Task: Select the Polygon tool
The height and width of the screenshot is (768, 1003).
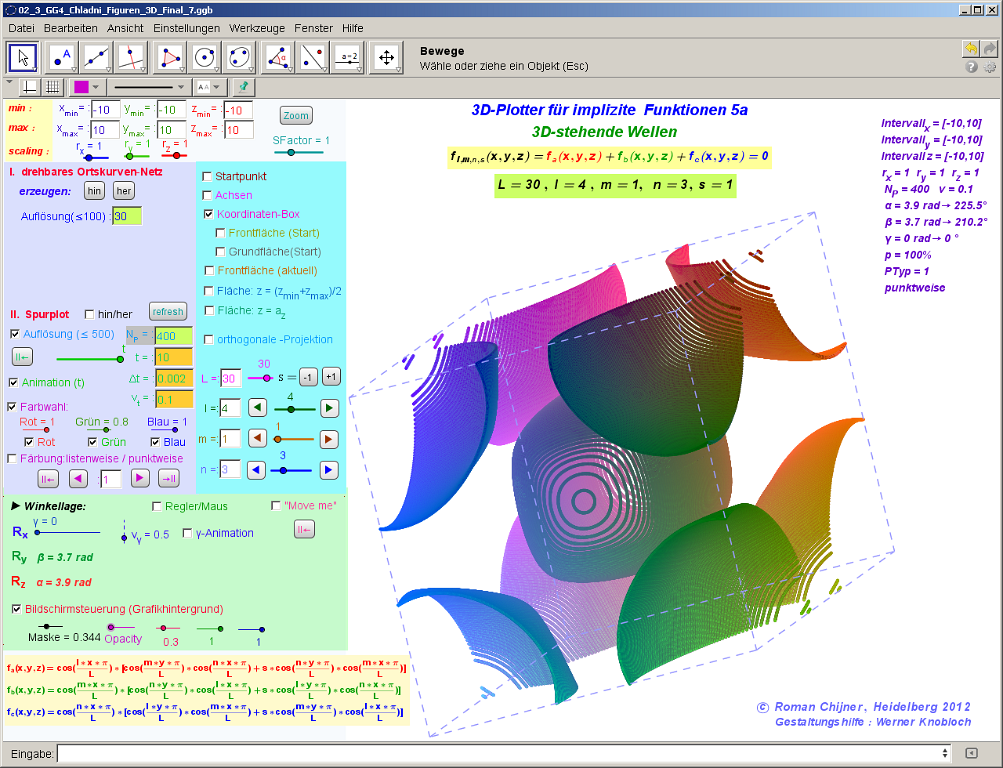Action: click(172, 57)
